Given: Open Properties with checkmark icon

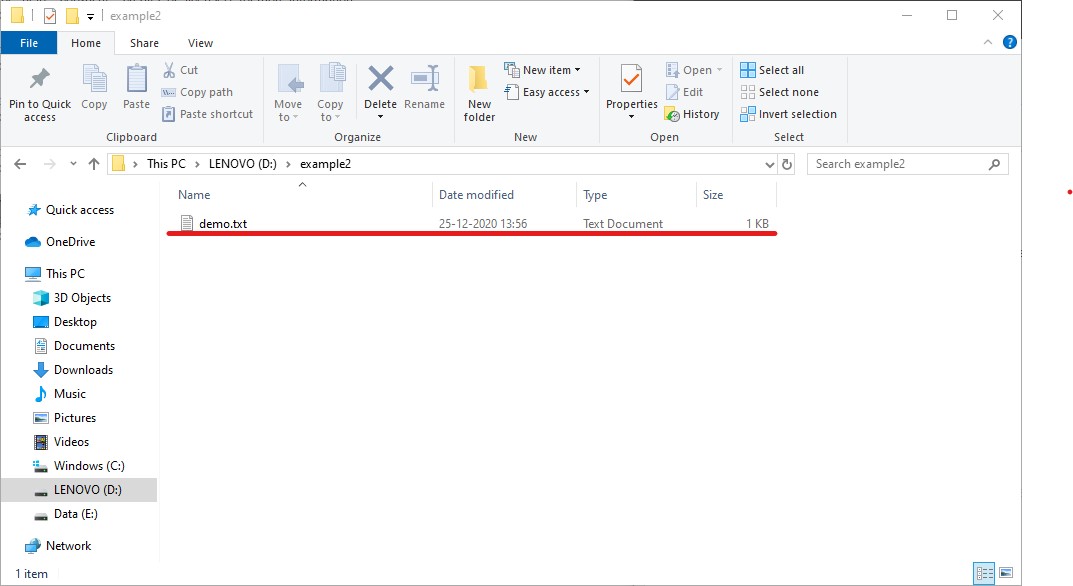Looking at the screenshot, I should pos(631,80).
